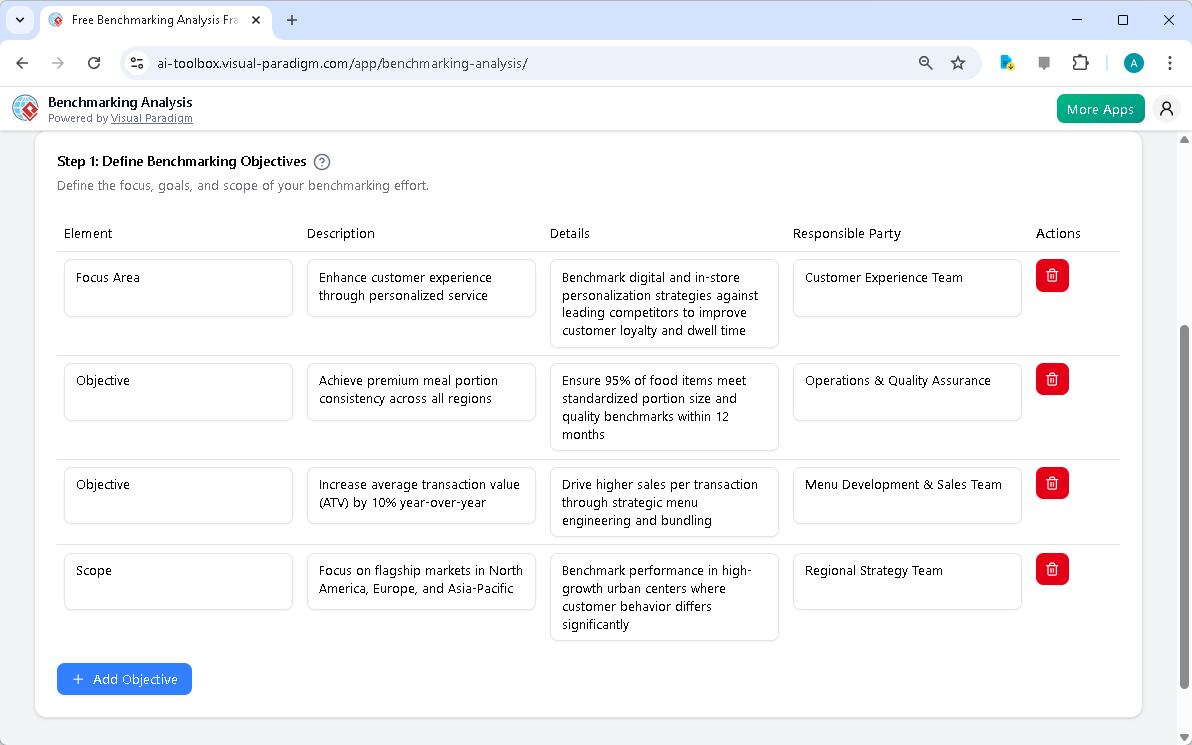
Task: Bookmark this page with the star icon
Action: [958, 63]
